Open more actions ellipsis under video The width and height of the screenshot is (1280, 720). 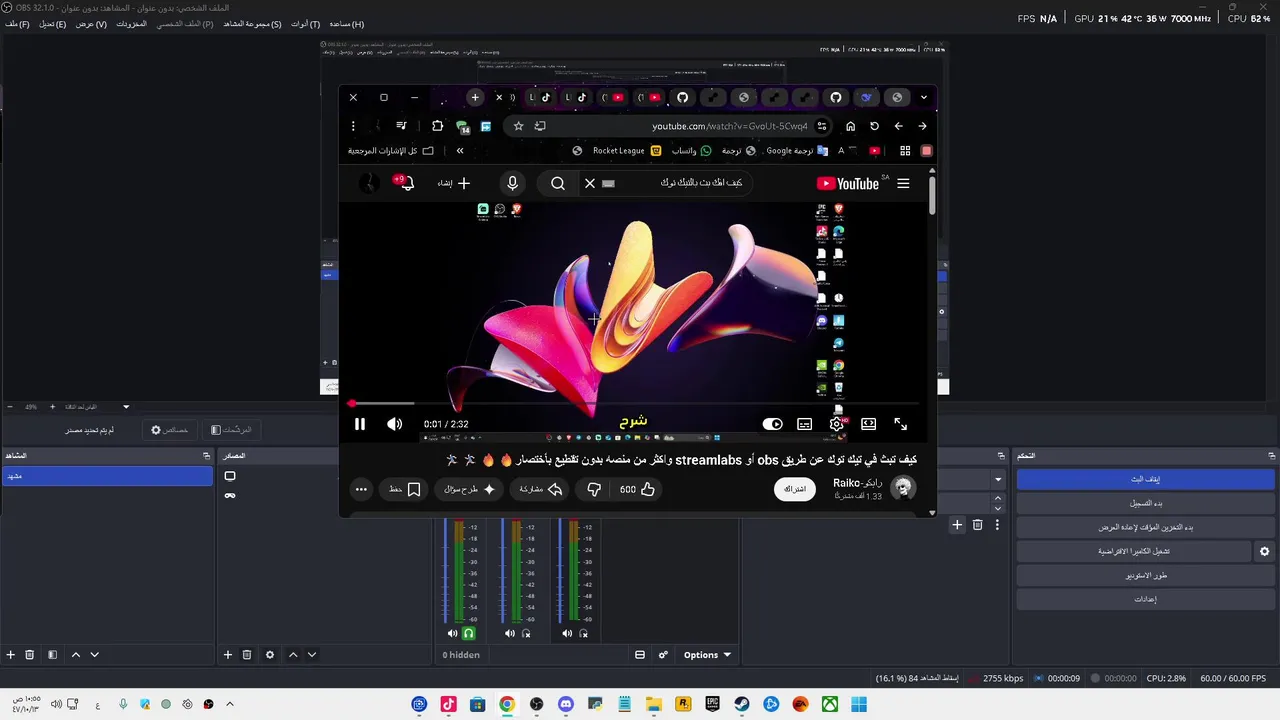click(x=361, y=489)
